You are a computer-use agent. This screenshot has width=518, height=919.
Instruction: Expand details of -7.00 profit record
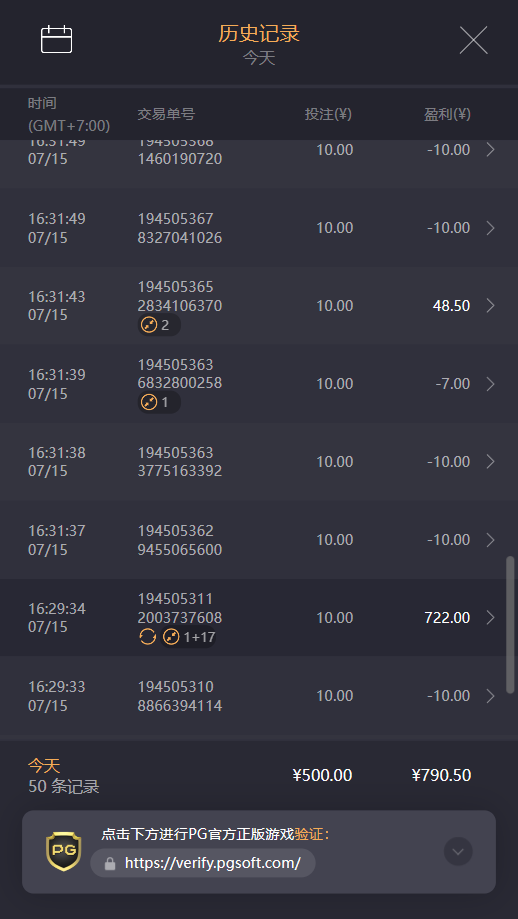[x=490, y=383]
